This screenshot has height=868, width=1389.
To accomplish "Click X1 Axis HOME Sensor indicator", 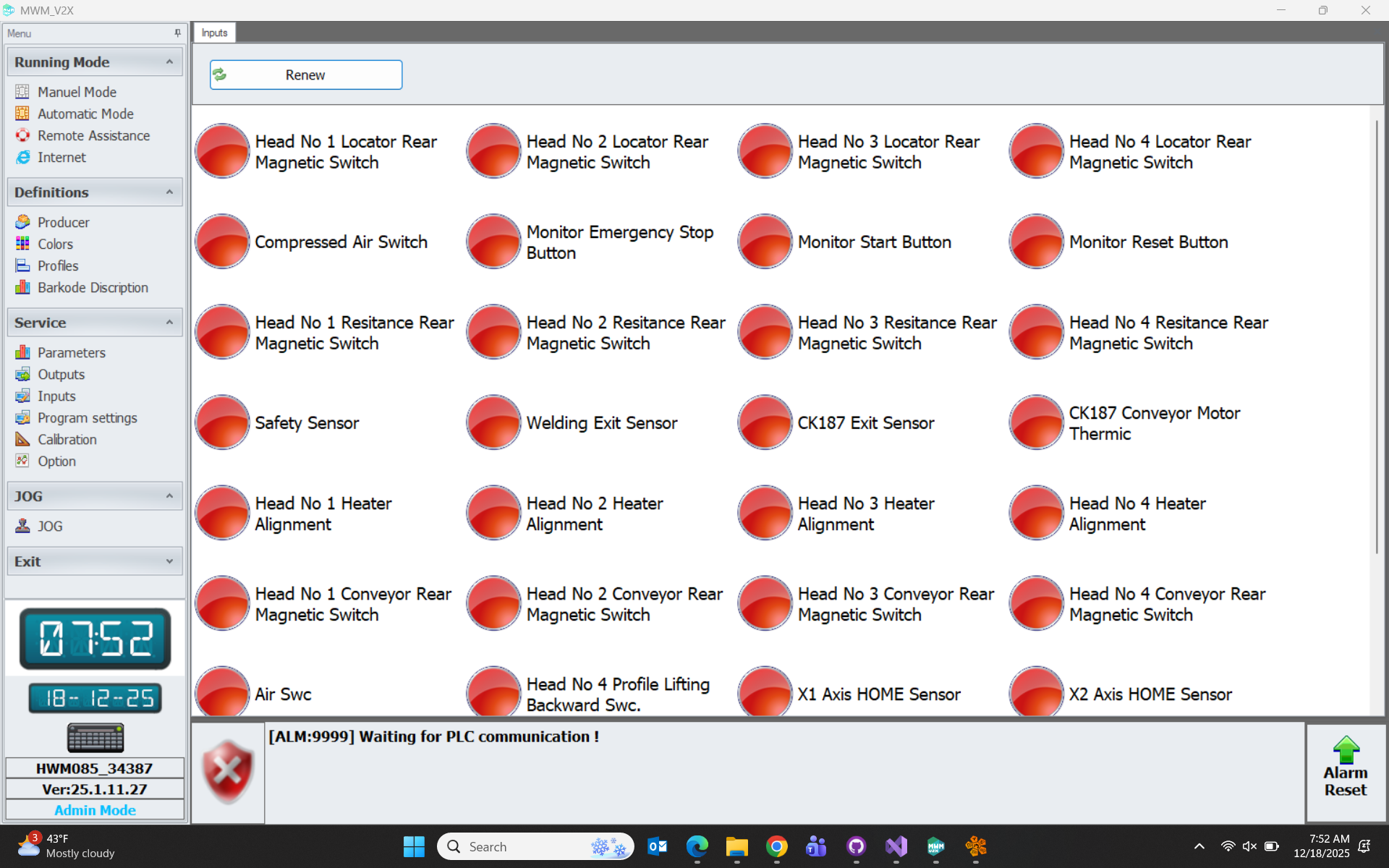I will click(765, 692).
